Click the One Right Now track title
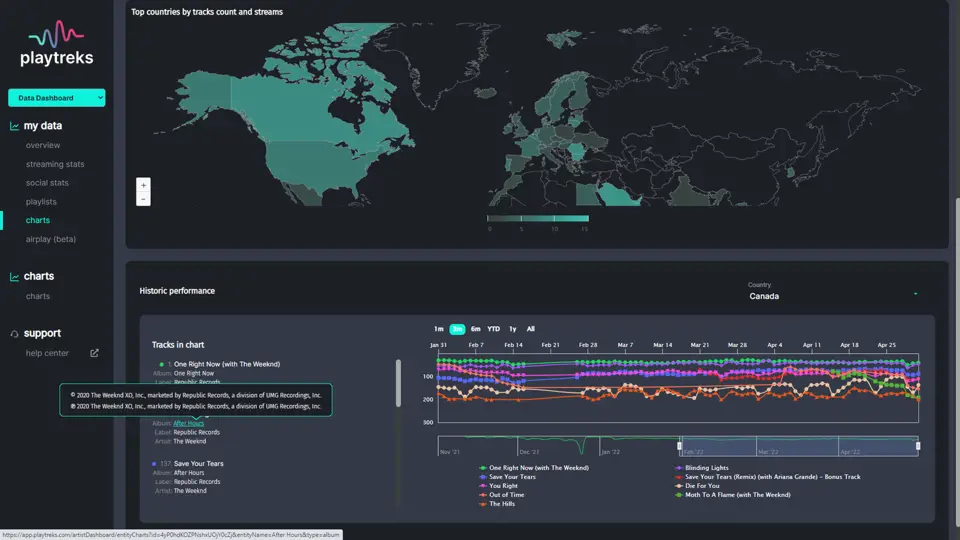 coord(227,364)
